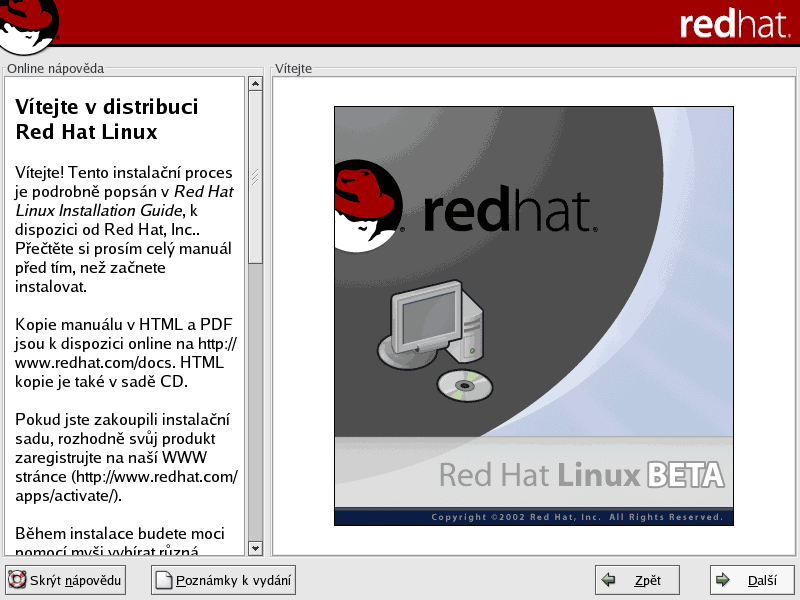Click the lifebuoy icon on Skrýt nápovědu
The height and width of the screenshot is (600, 800).
pos(17,580)
